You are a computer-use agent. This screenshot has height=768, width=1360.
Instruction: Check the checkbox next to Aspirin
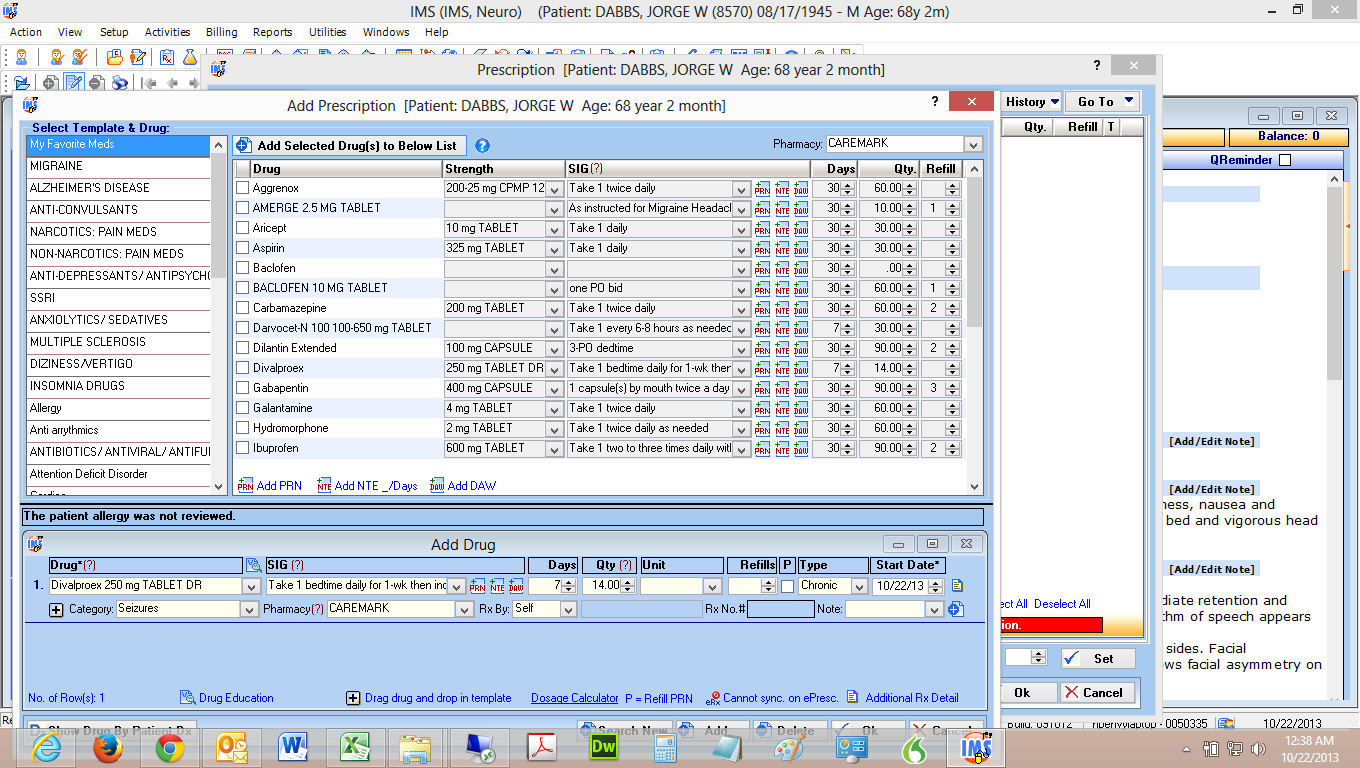241,248
